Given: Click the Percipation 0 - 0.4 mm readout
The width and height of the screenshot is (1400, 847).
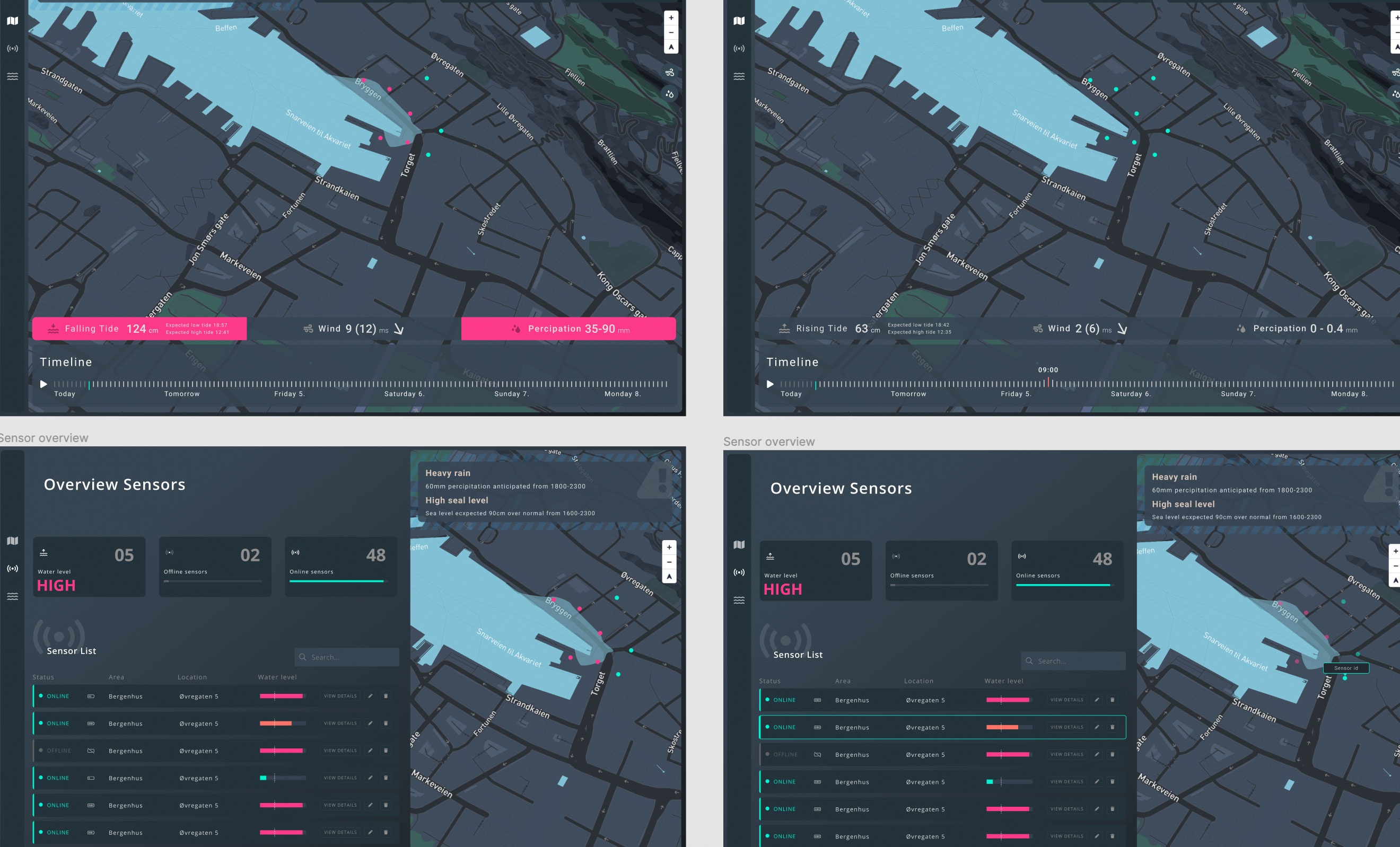Looking at the screenshot, I should point(1297,328).
